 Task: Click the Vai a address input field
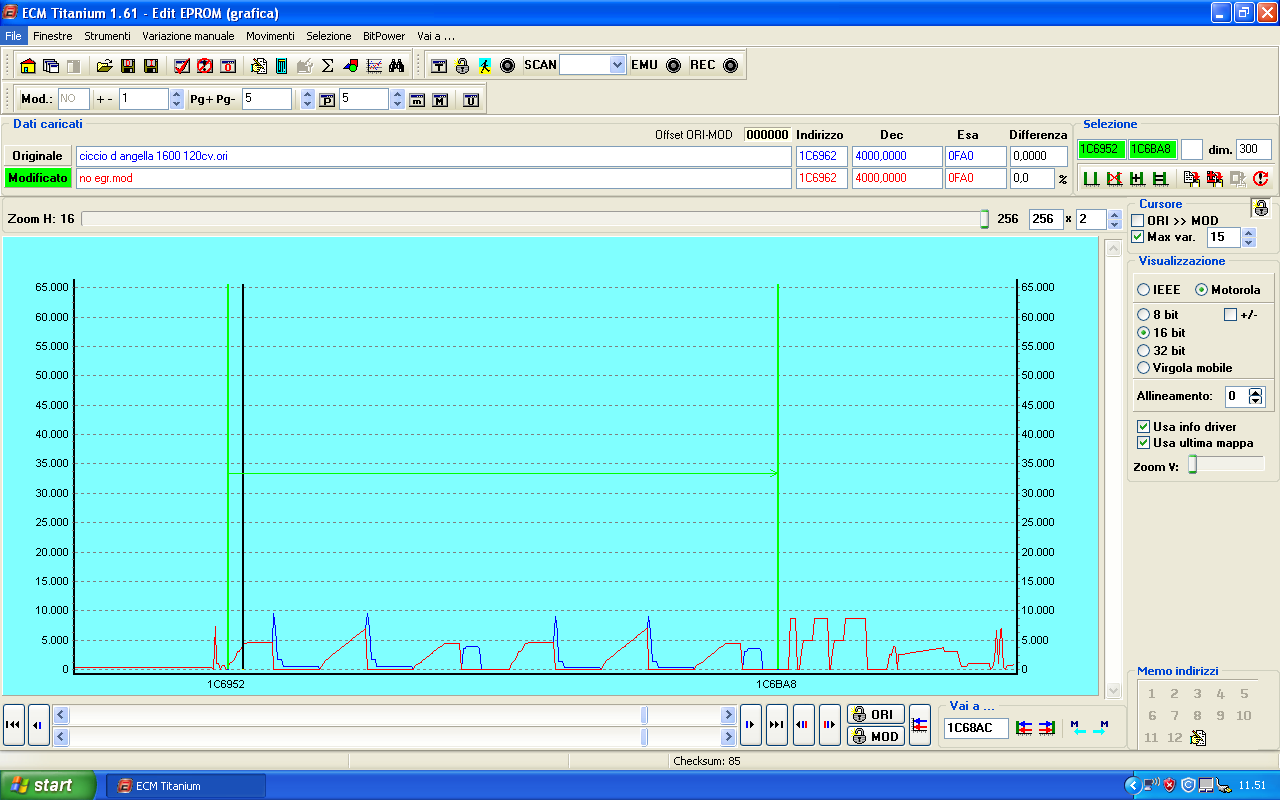click(x=975, y=728)
